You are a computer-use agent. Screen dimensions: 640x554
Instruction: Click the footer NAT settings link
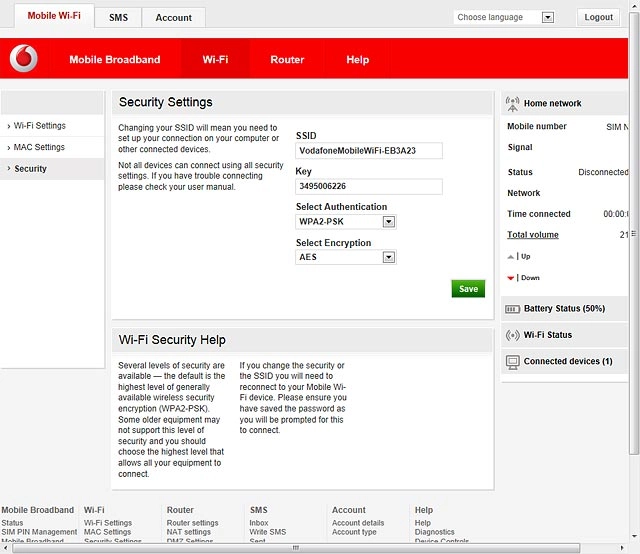[x=189, y=532]
